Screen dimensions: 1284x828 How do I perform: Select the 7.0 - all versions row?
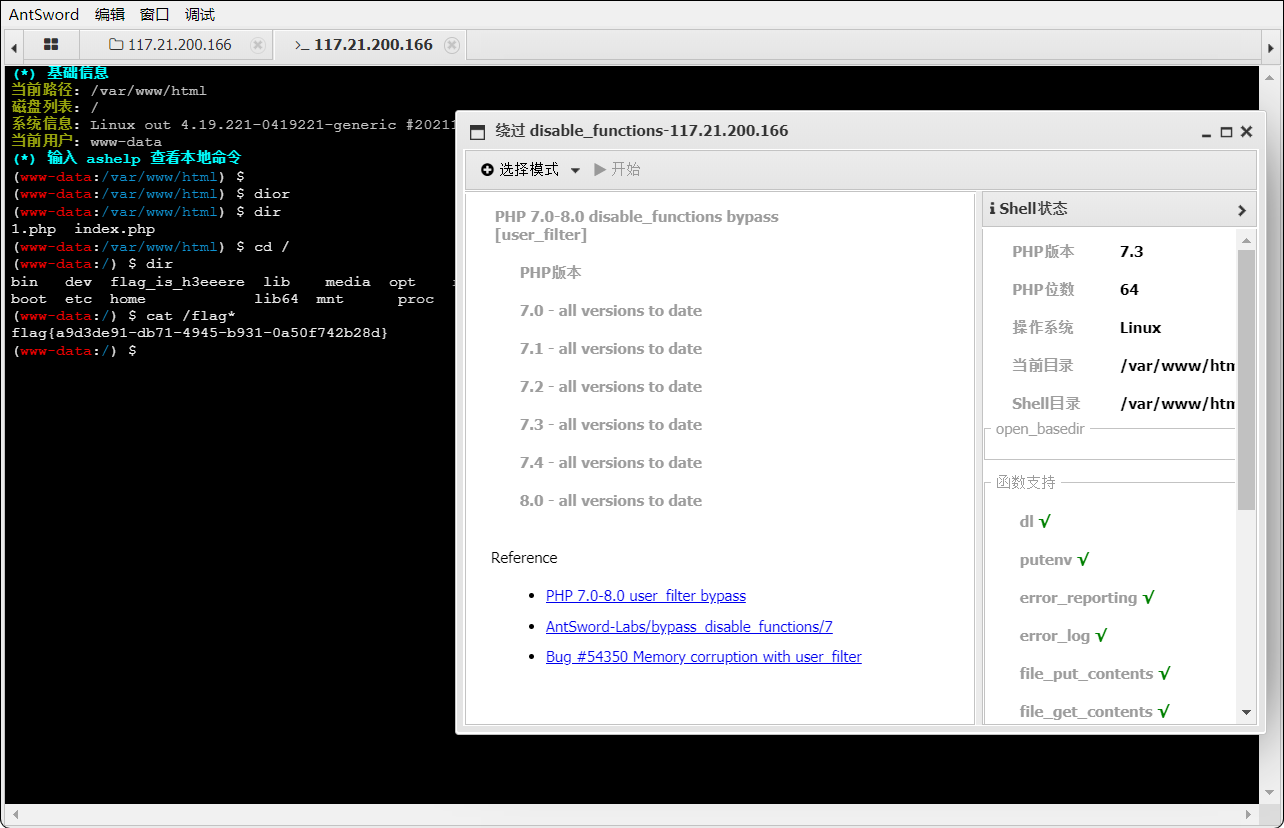[611, 311]
